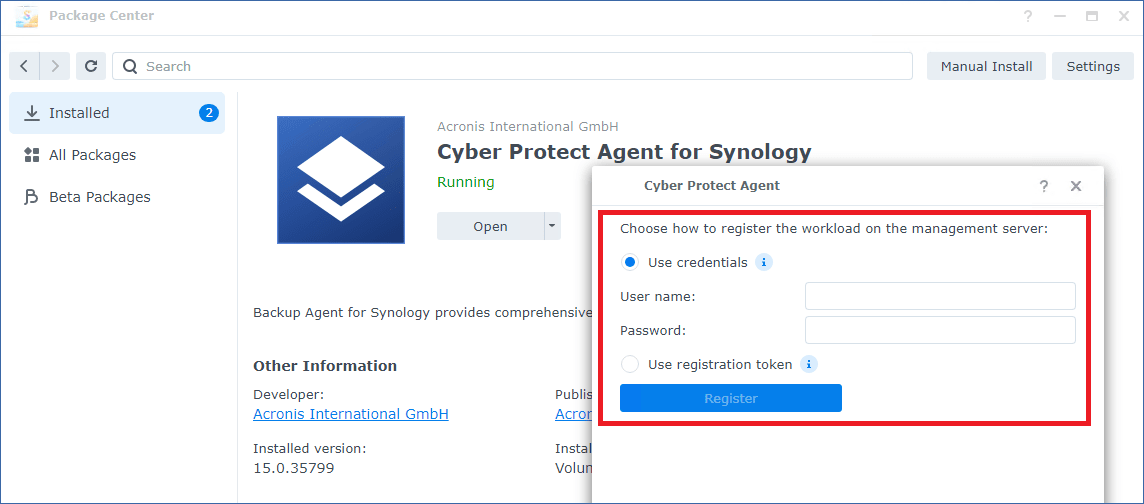The height and width of the screenshot is (504, 1144).
Task: Click the back navigation arrow
Action: pos(25,66)
